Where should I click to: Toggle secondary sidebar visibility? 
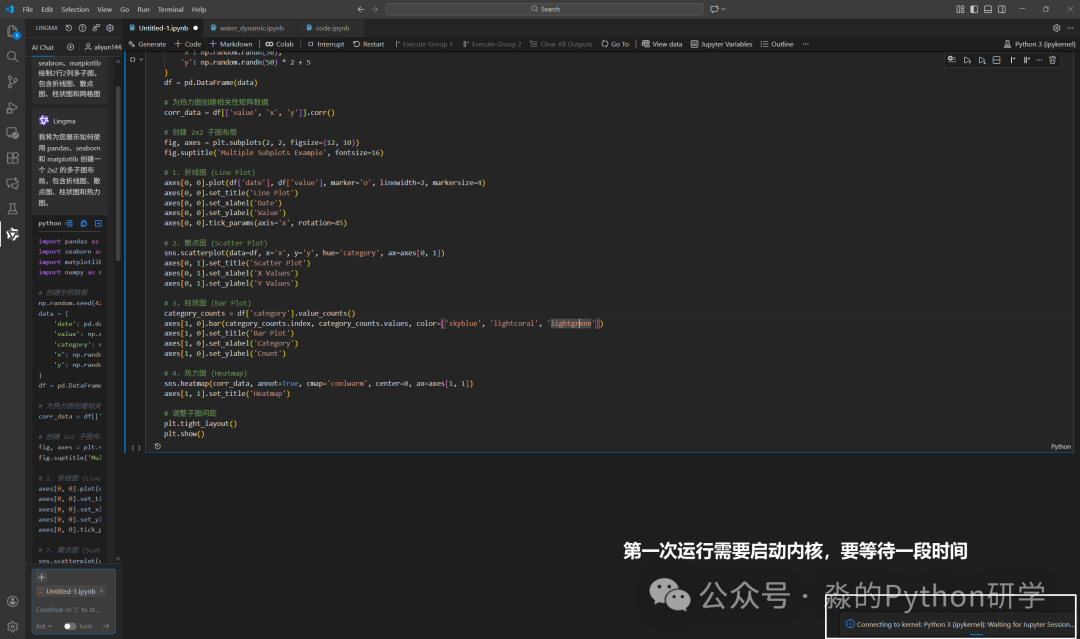tap(1001, 9)
